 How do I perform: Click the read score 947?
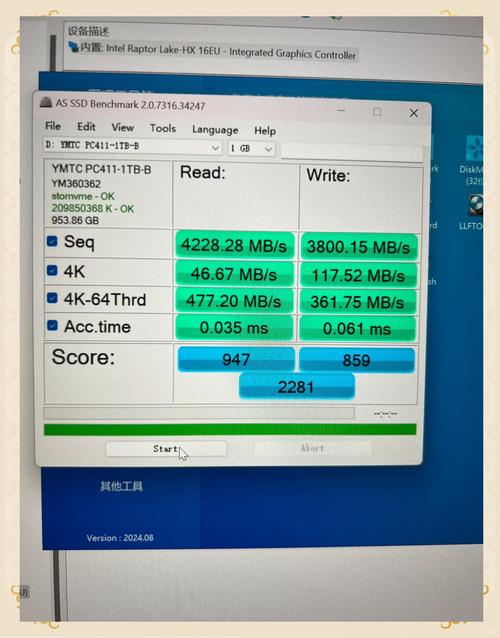point(236,360)
